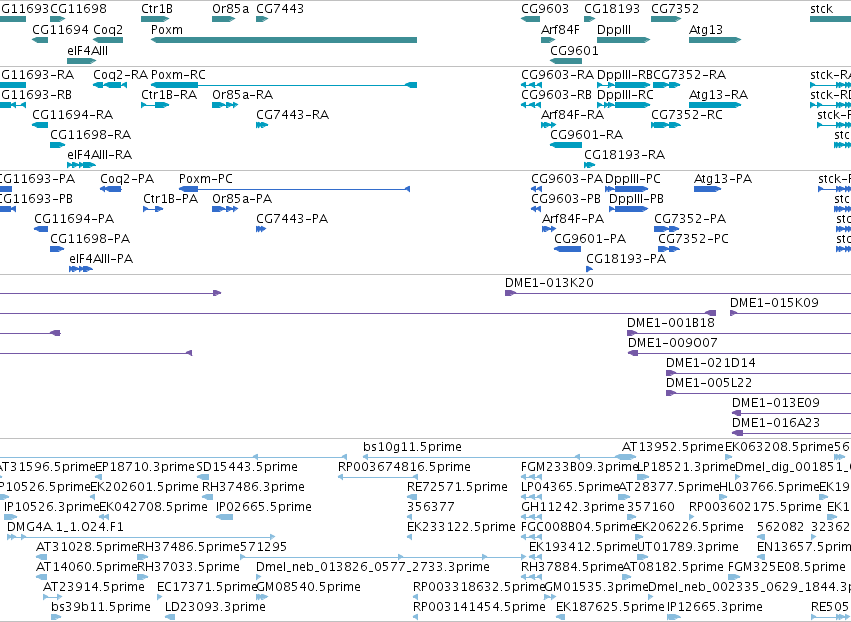851x622 pixels.
Task: Select the Coq2-PA protein feature
Action: coord(111,189)
